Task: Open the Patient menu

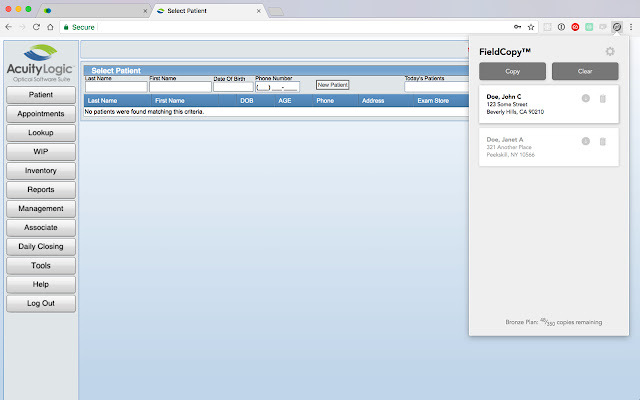Action: pos(41,95)
